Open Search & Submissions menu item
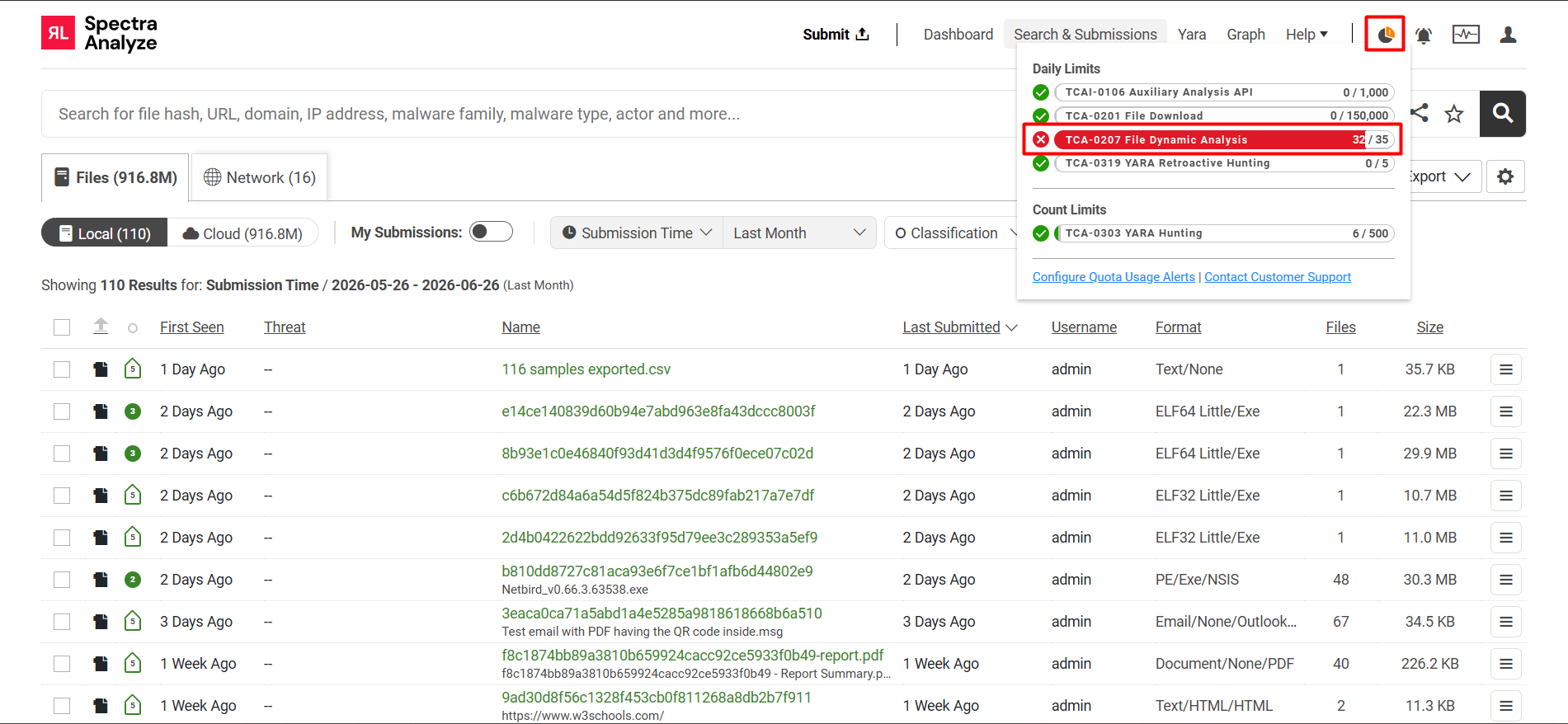The image size is (1568, 724). [1085, 35]
